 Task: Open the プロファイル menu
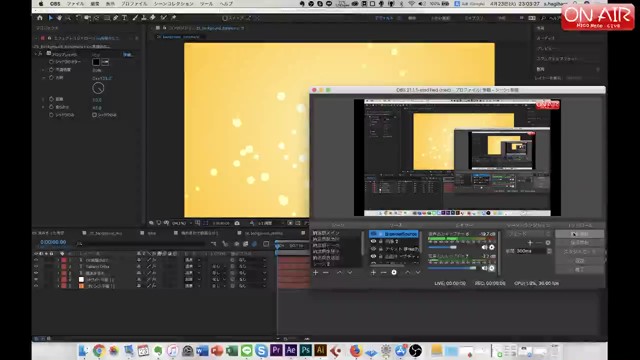pyautogui.click(x=134, y=4)
